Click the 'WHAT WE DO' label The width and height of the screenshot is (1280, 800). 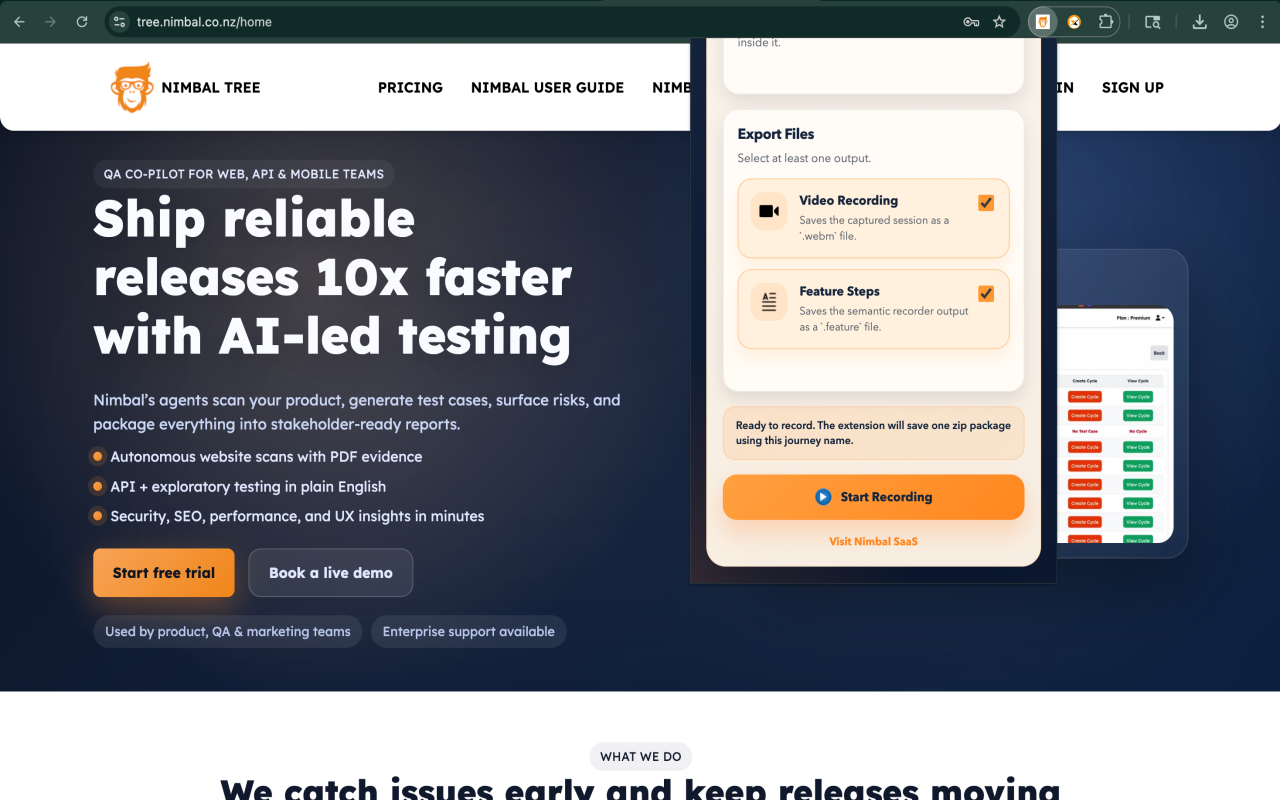click(x=641, y=757)
